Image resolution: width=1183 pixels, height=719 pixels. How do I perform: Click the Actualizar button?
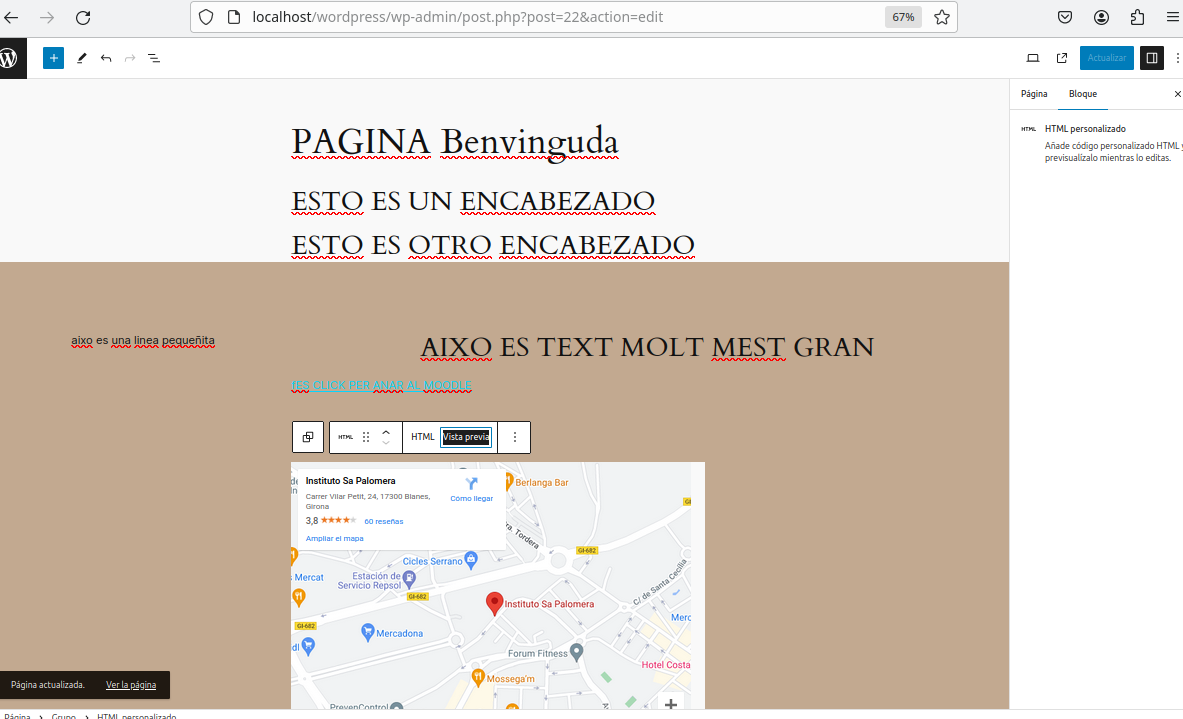tap(1106, 58)
